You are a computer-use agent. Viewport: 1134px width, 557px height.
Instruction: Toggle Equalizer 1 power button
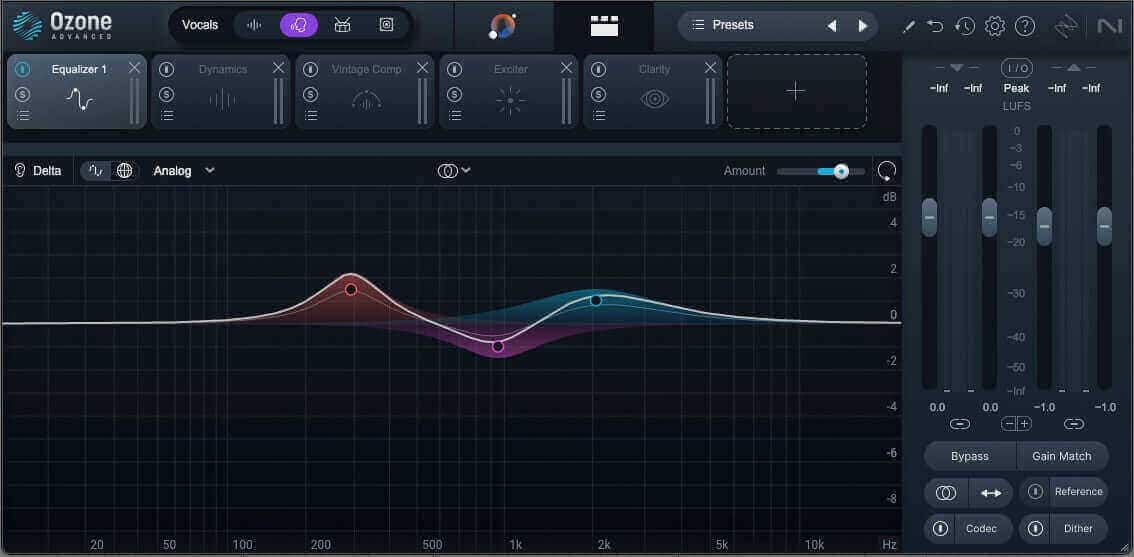tap(23, 70)
